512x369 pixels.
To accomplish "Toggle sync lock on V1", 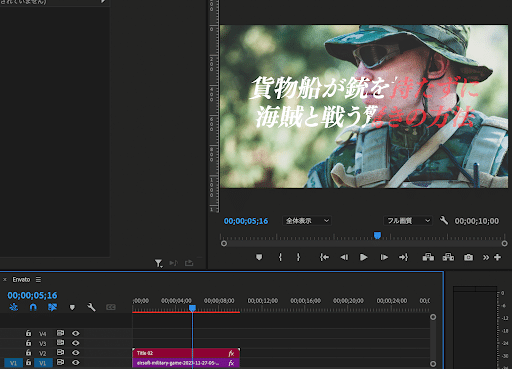I will coord(60,362).
